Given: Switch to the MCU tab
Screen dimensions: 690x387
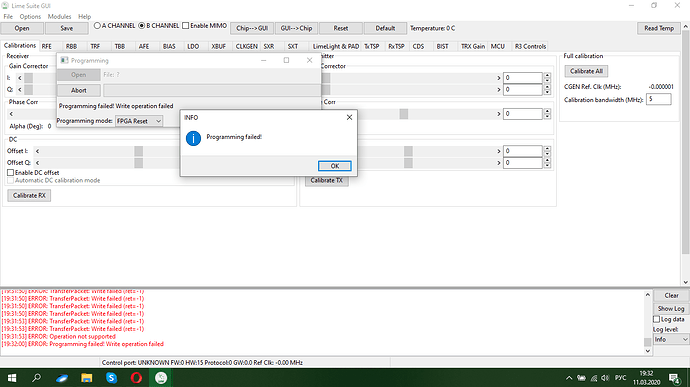Looking at the screenshot, I should pyautogui.click(x=498, y=46).
